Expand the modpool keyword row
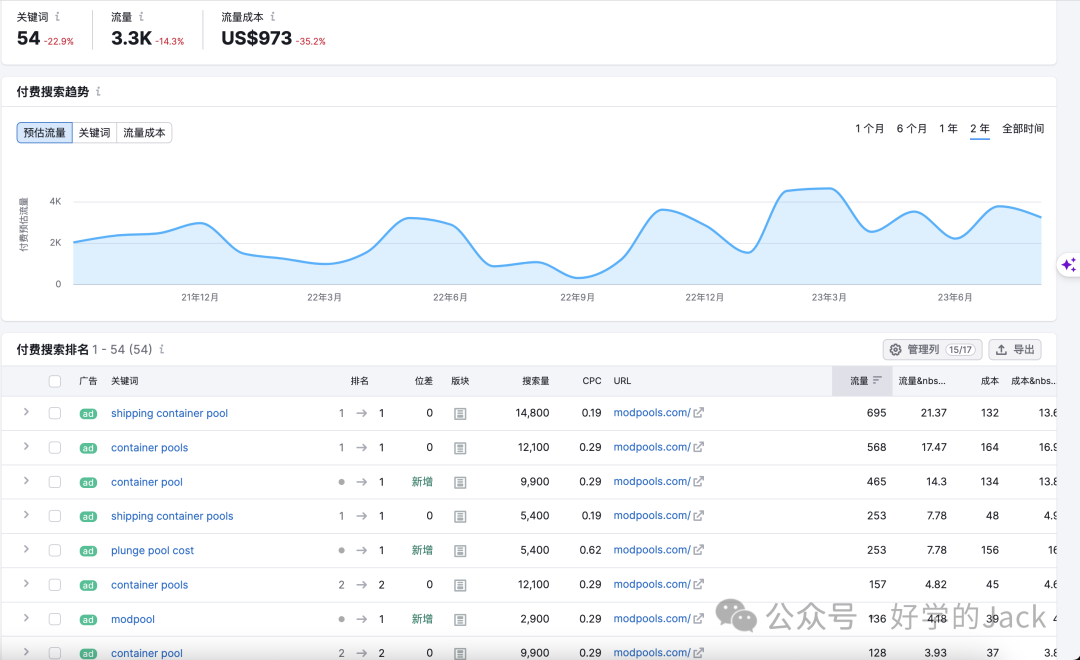Screen dimensions: 1080x660 click(x=26, y=618)
